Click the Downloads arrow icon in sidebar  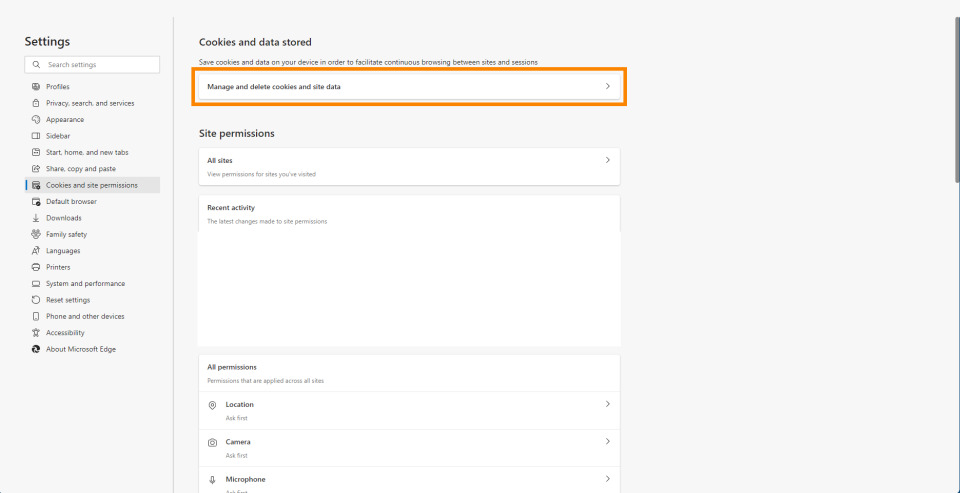click(36, 218)
